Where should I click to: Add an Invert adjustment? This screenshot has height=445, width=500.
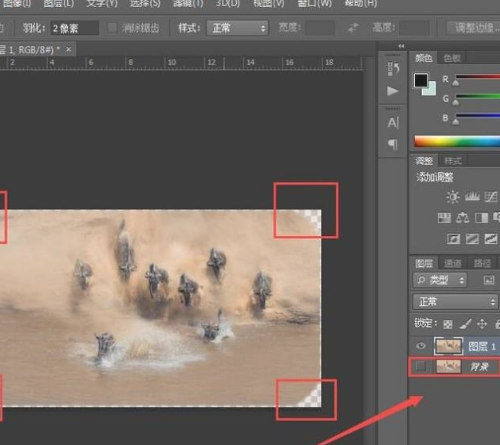tap(453, 239)
